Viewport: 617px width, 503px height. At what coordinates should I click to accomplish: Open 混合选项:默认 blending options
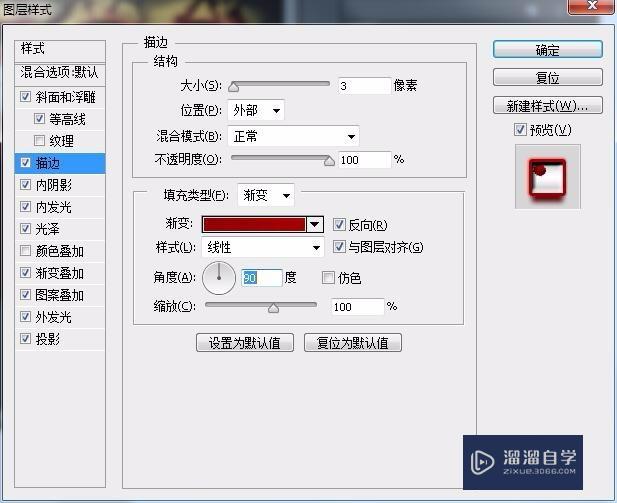tap(60, 73)
